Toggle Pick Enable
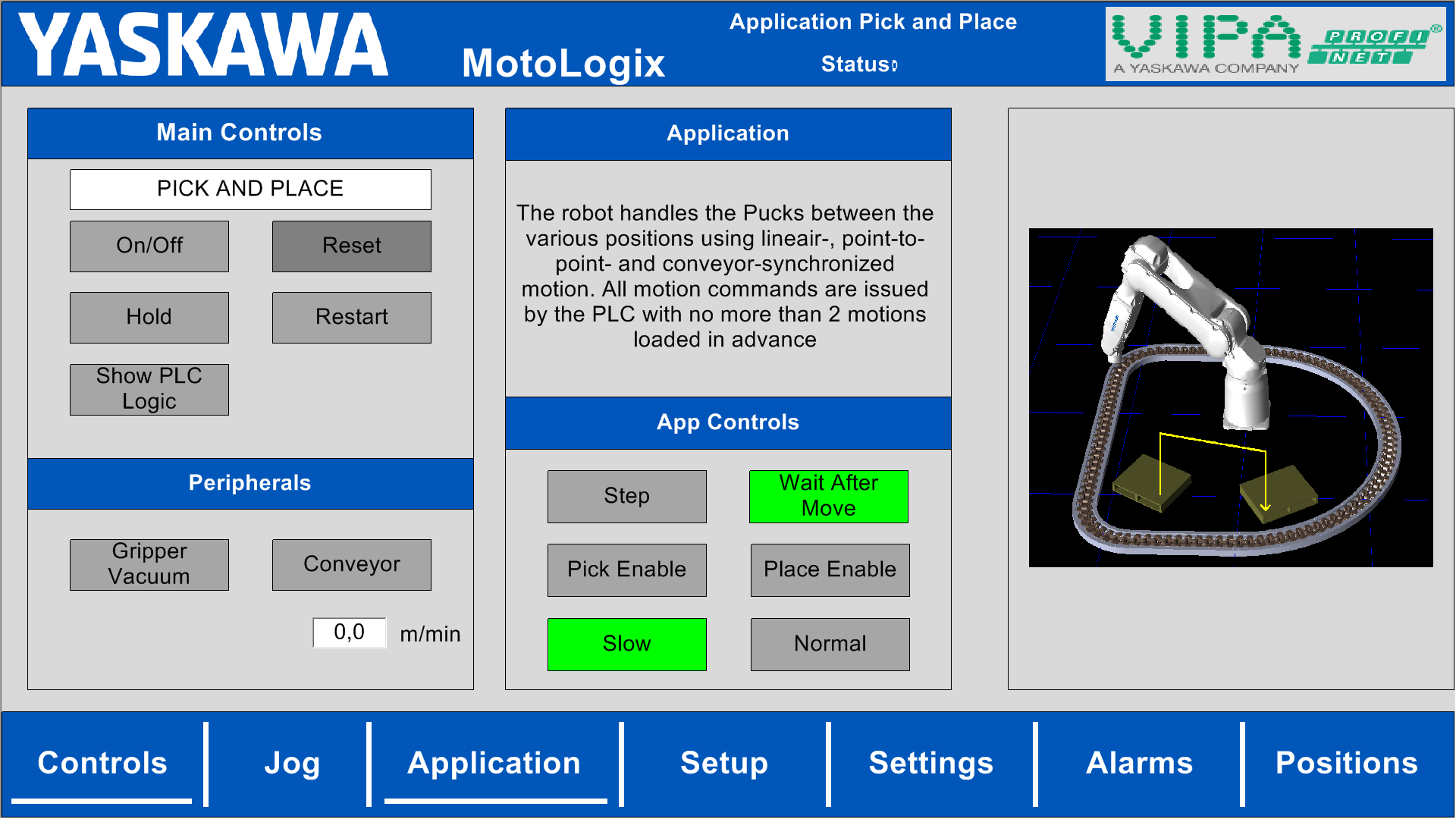This screenshot has height=819, width=1456. point(627,570)
